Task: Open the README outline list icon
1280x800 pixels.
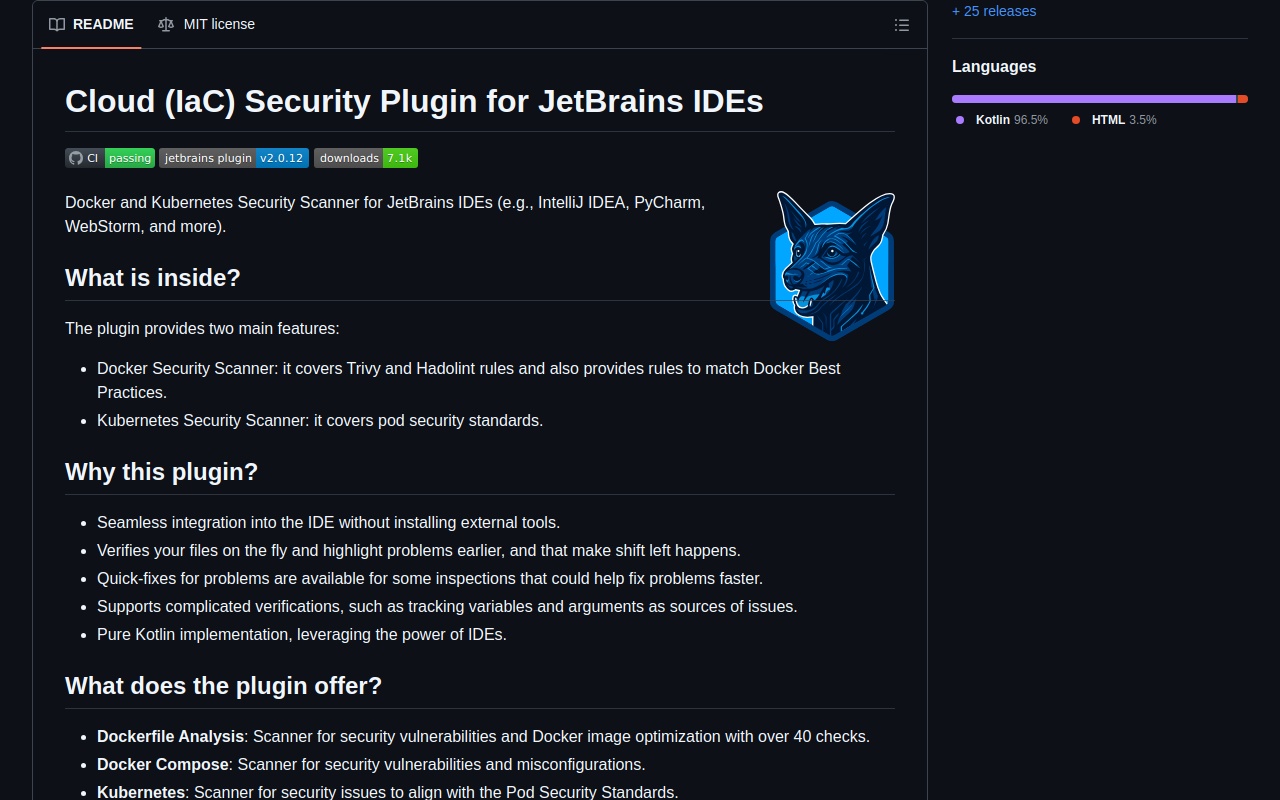Action: pyautogui.click(x=901, y=25)
